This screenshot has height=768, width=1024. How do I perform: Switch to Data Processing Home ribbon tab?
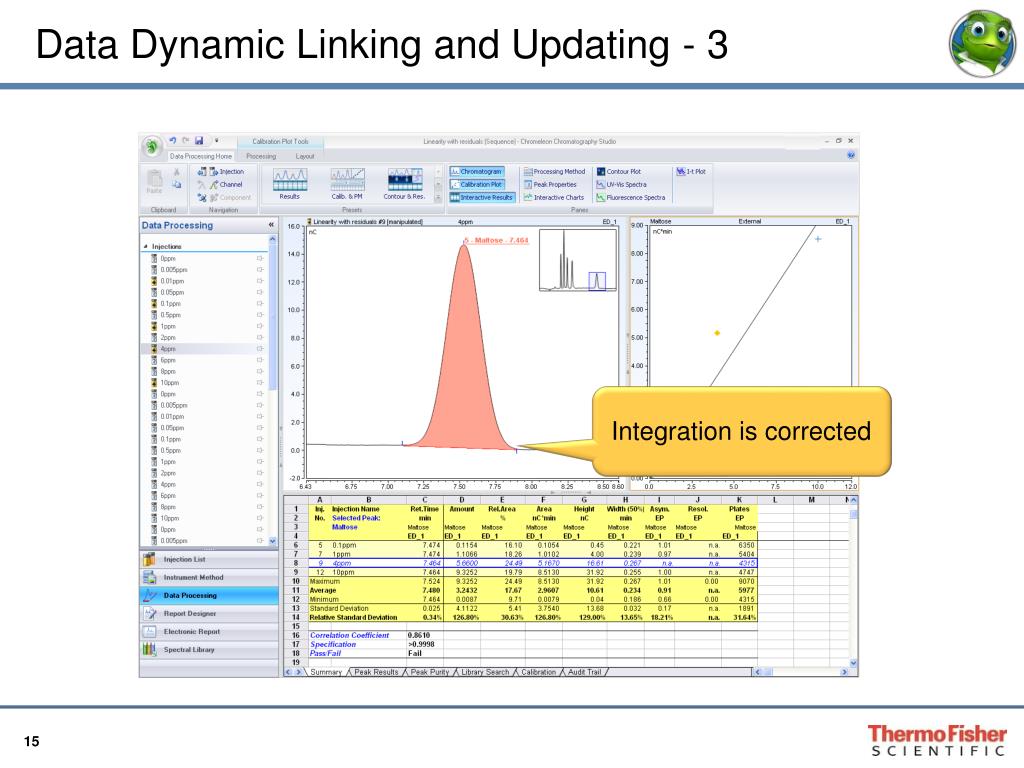(x=200, y=156)
